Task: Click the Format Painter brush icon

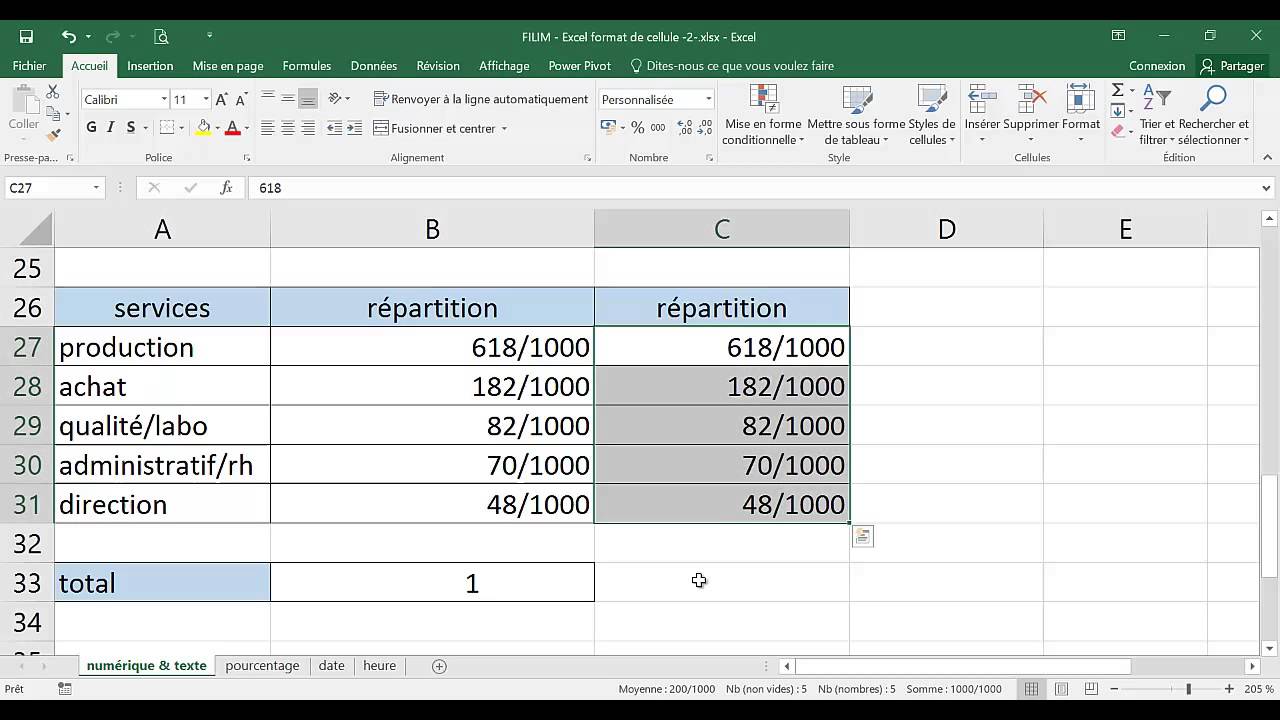Action: click(x=54, y=135)
